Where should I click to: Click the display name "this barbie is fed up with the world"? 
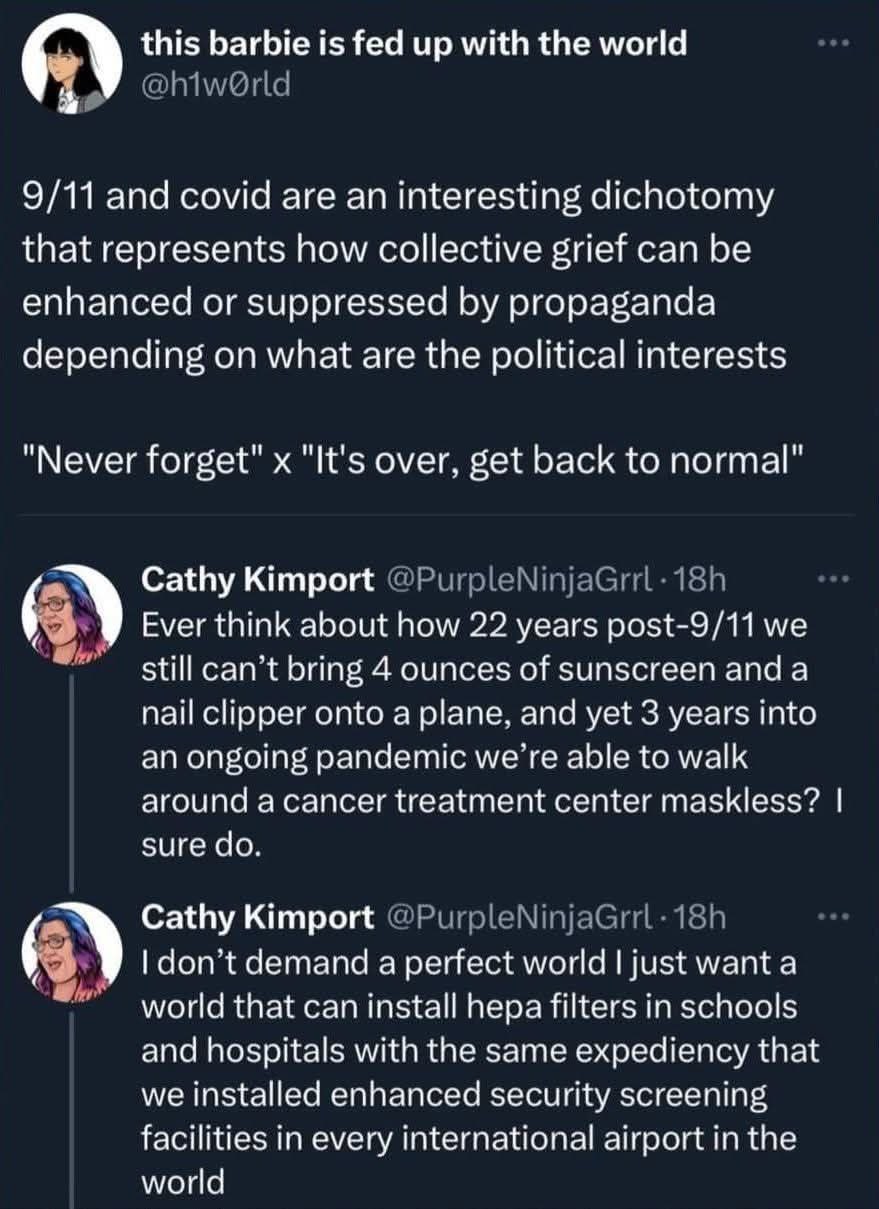pos(415,43)
